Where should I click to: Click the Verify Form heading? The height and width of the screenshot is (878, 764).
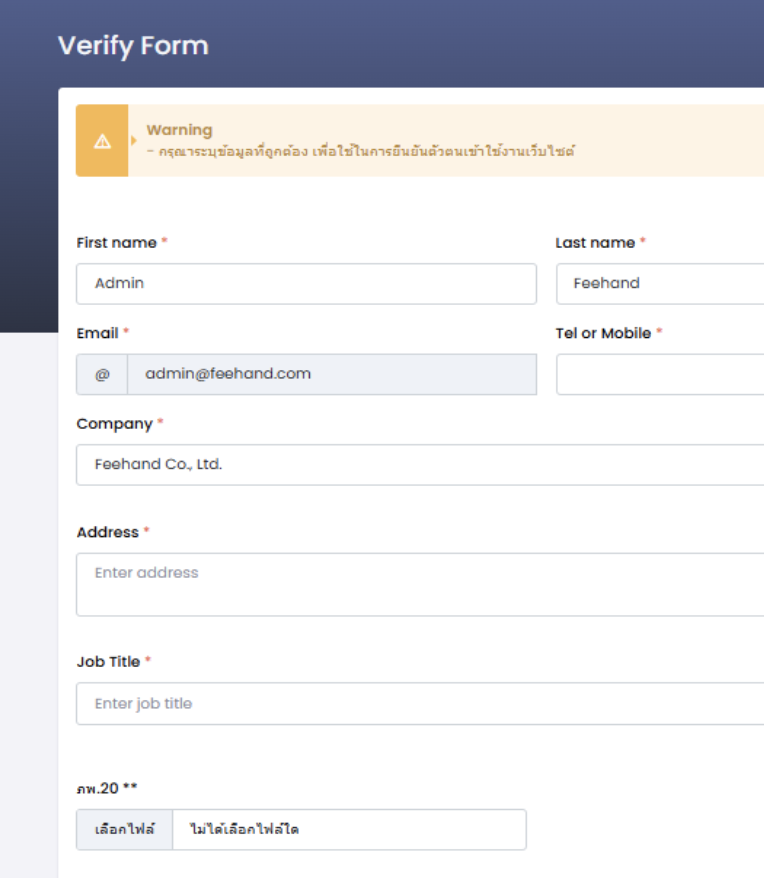point(133,46)
